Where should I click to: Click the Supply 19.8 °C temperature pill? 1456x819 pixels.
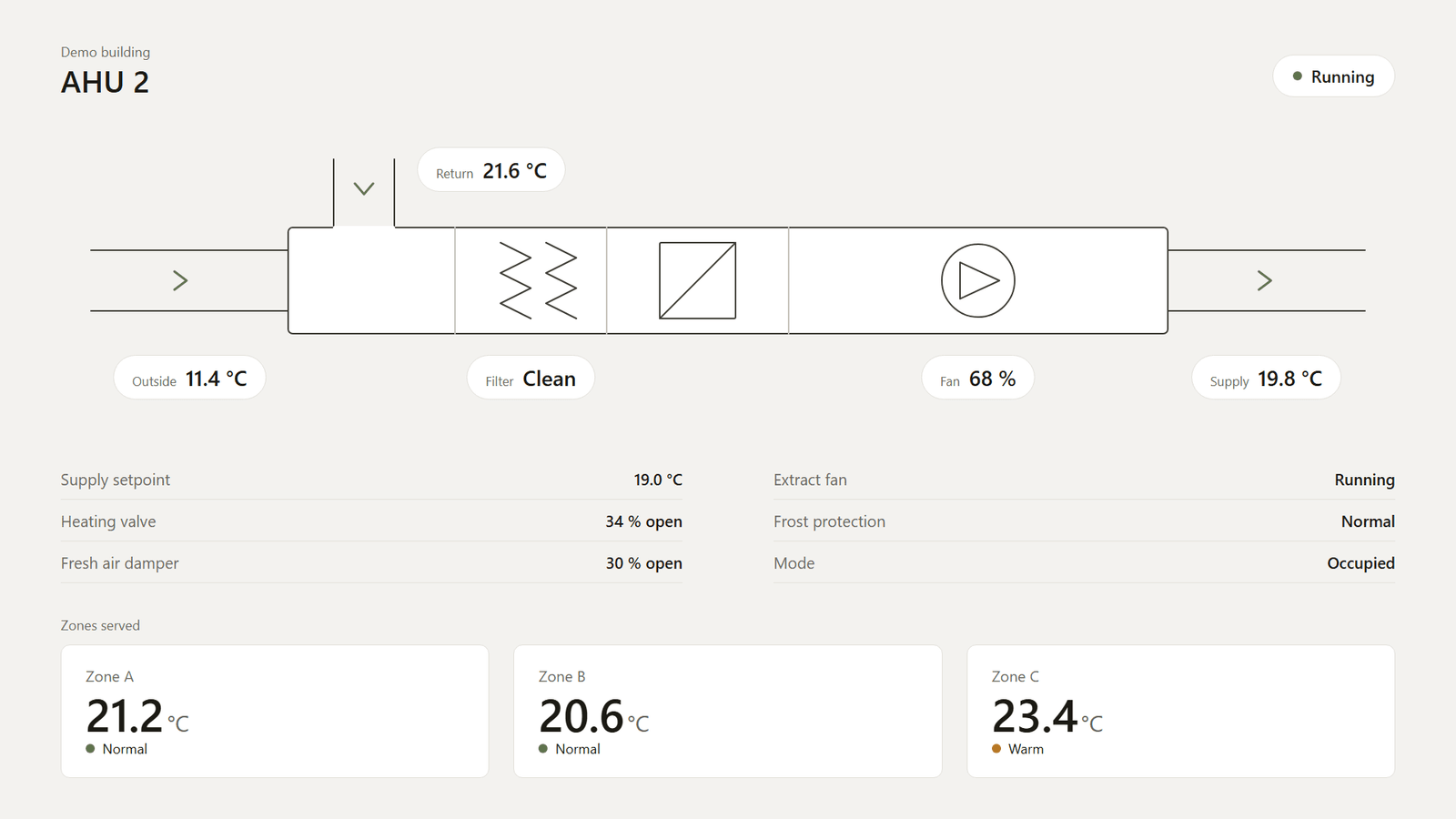tap(1266, 378)
